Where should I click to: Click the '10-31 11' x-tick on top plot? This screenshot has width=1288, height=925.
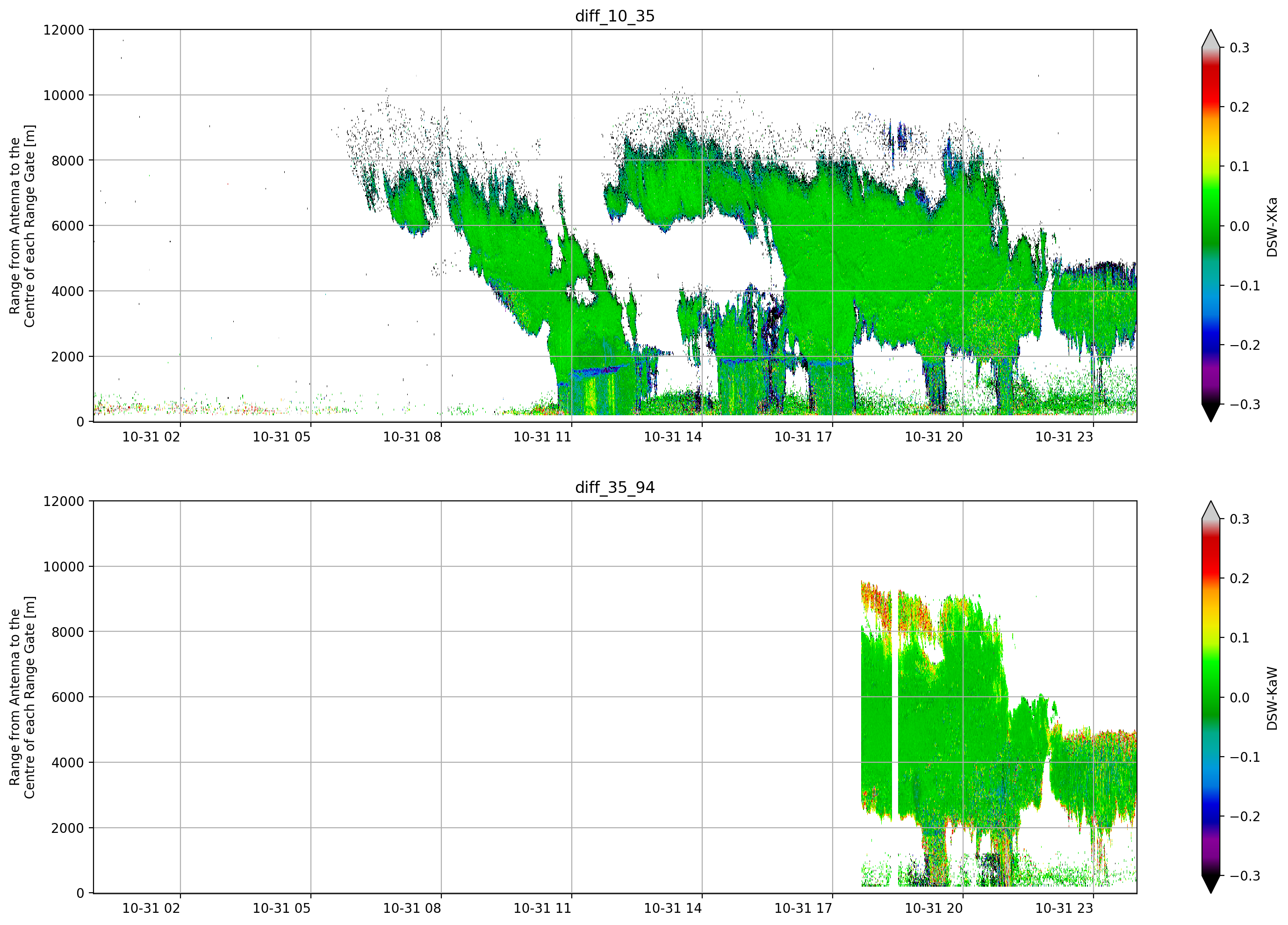(542, 437)
